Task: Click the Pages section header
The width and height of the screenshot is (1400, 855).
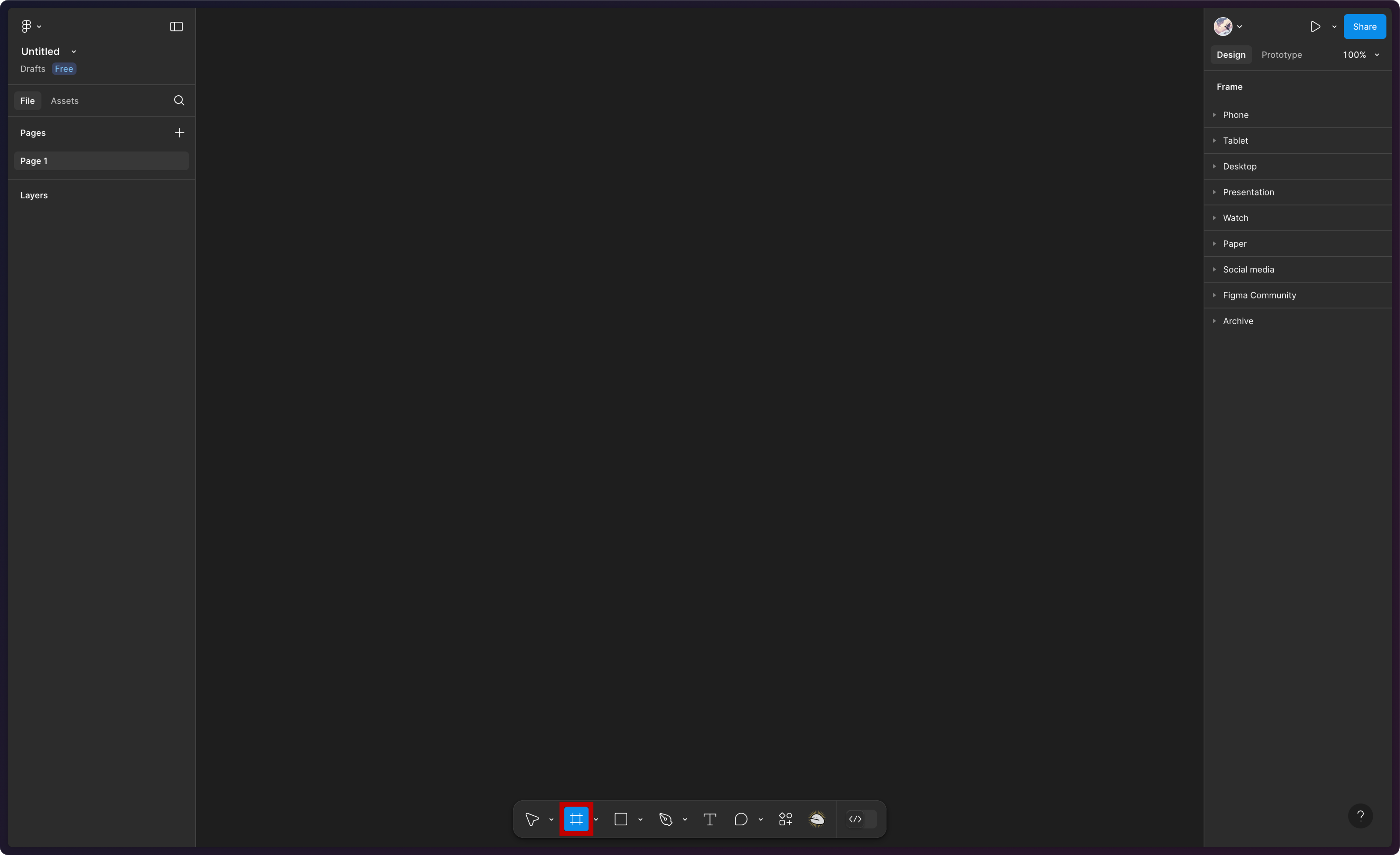Action: click(x=33, y=133)
